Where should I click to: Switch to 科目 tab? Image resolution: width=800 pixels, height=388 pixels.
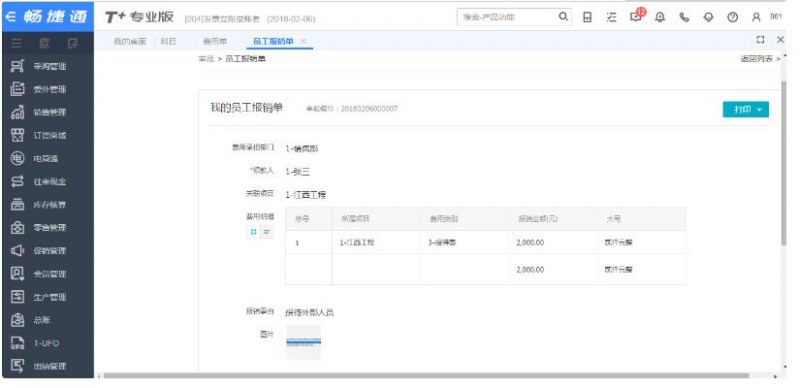pos(168,41)
